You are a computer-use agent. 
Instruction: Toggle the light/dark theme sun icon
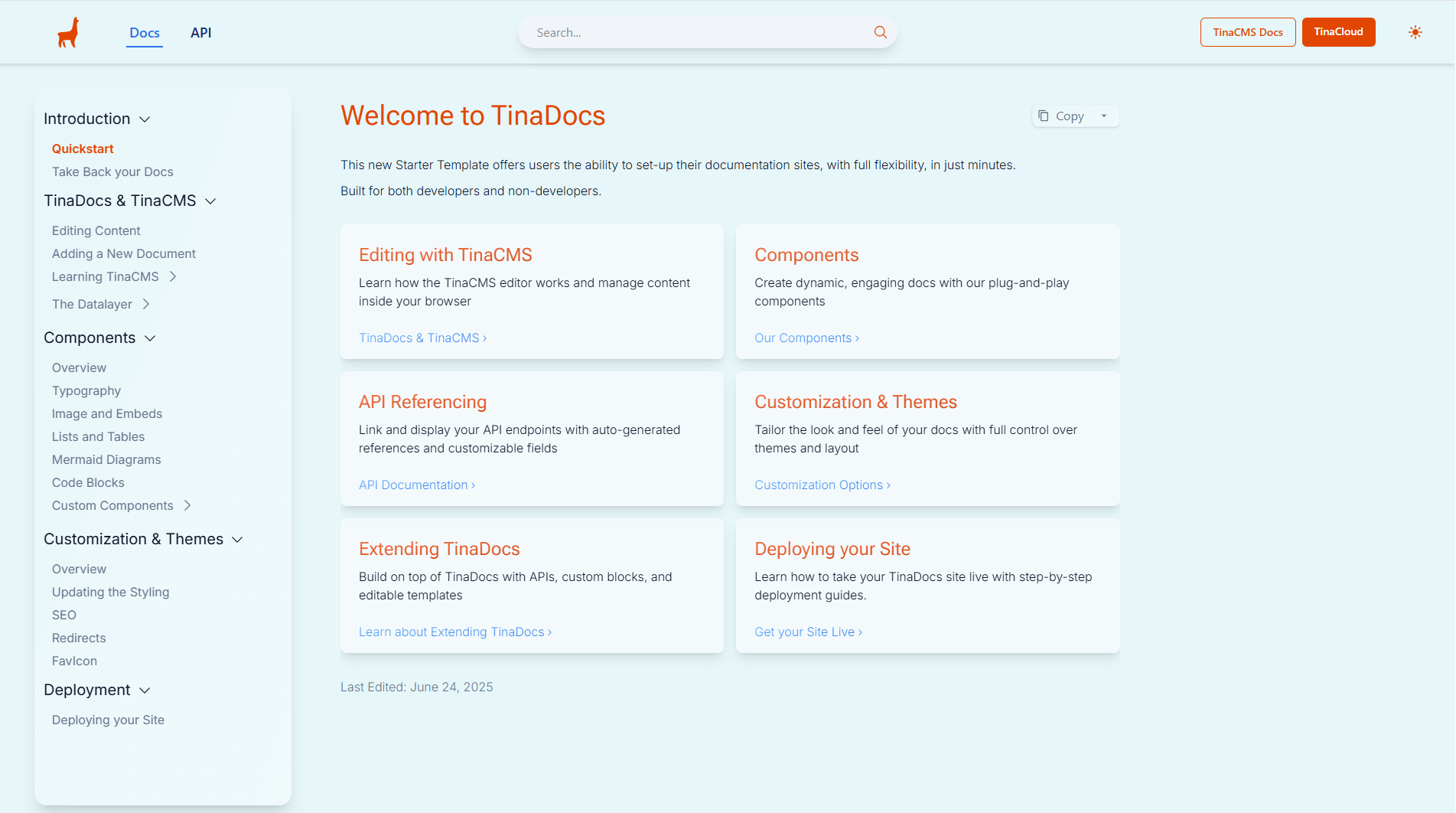(x=1415, y=32)
